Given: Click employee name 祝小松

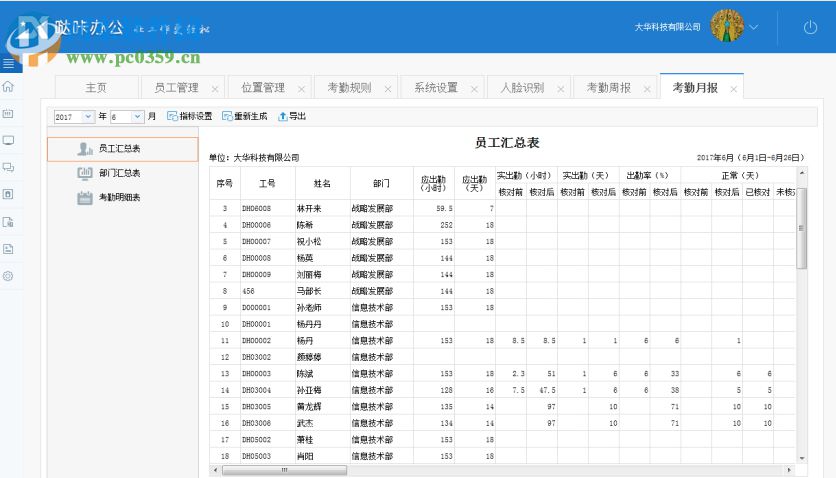Looking at the screenshot, I should [309, 241].
